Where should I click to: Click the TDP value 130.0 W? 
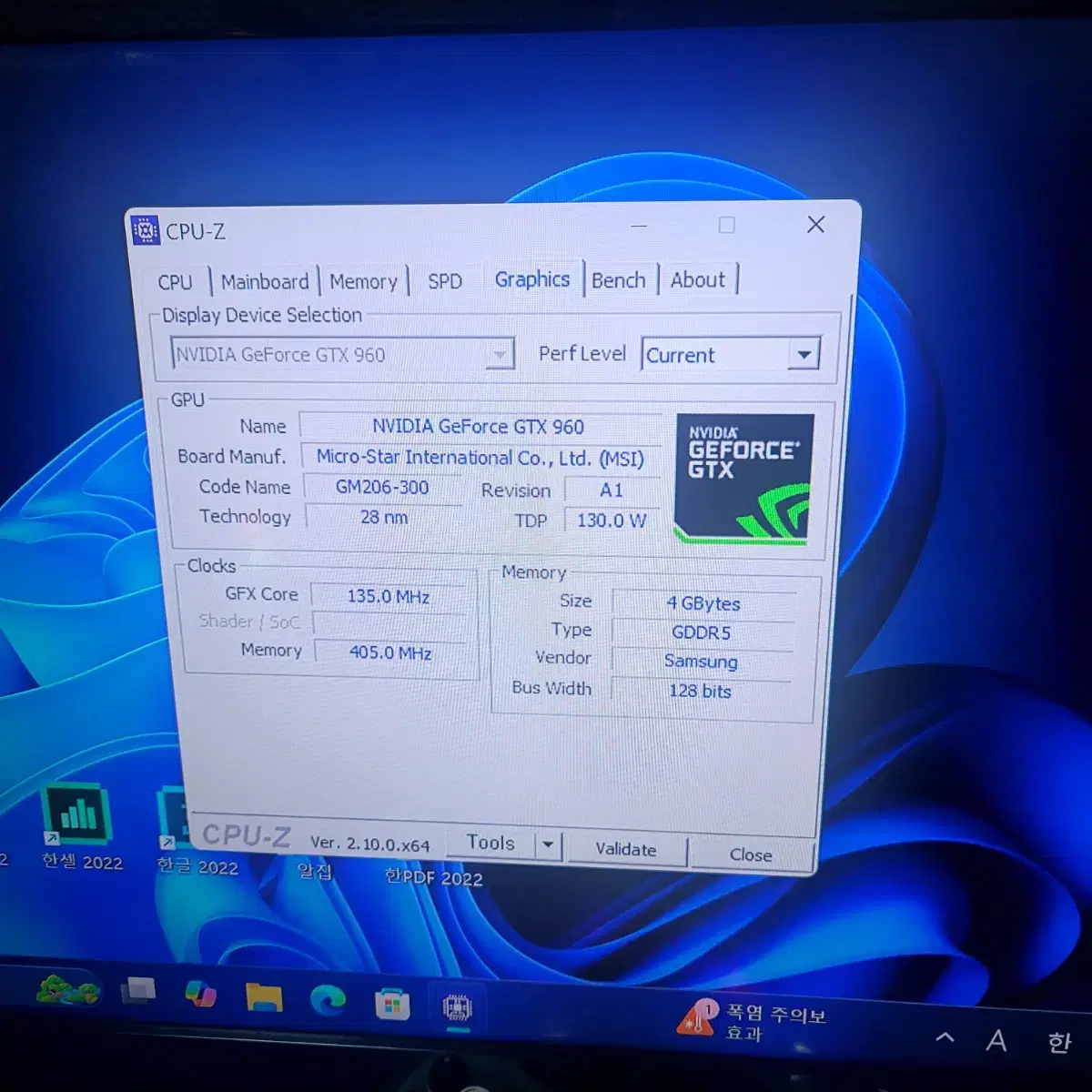point(612,520)
